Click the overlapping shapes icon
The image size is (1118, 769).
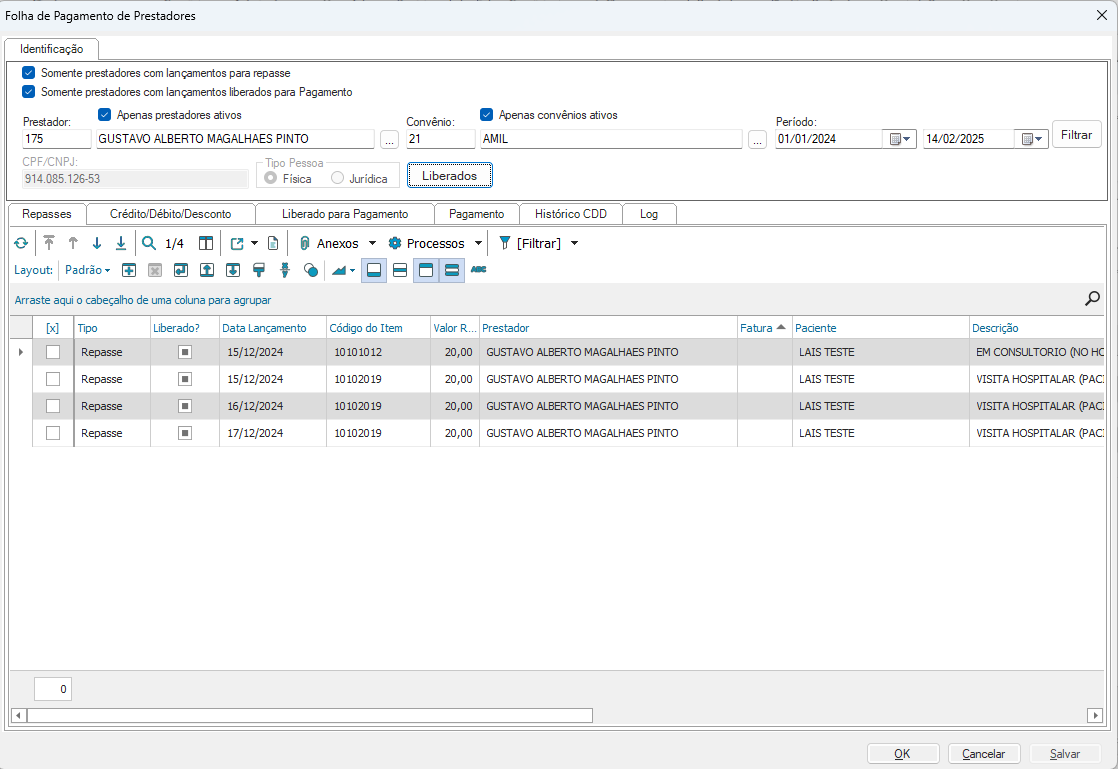click(311, 270)
